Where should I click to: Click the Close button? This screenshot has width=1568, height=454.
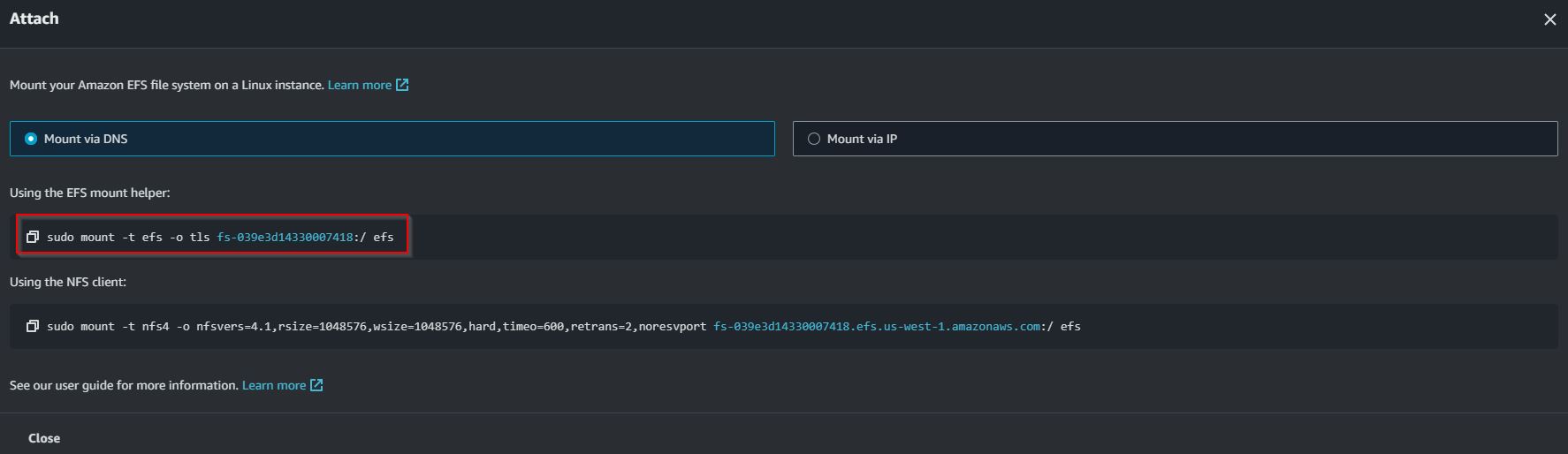point(44,438)
